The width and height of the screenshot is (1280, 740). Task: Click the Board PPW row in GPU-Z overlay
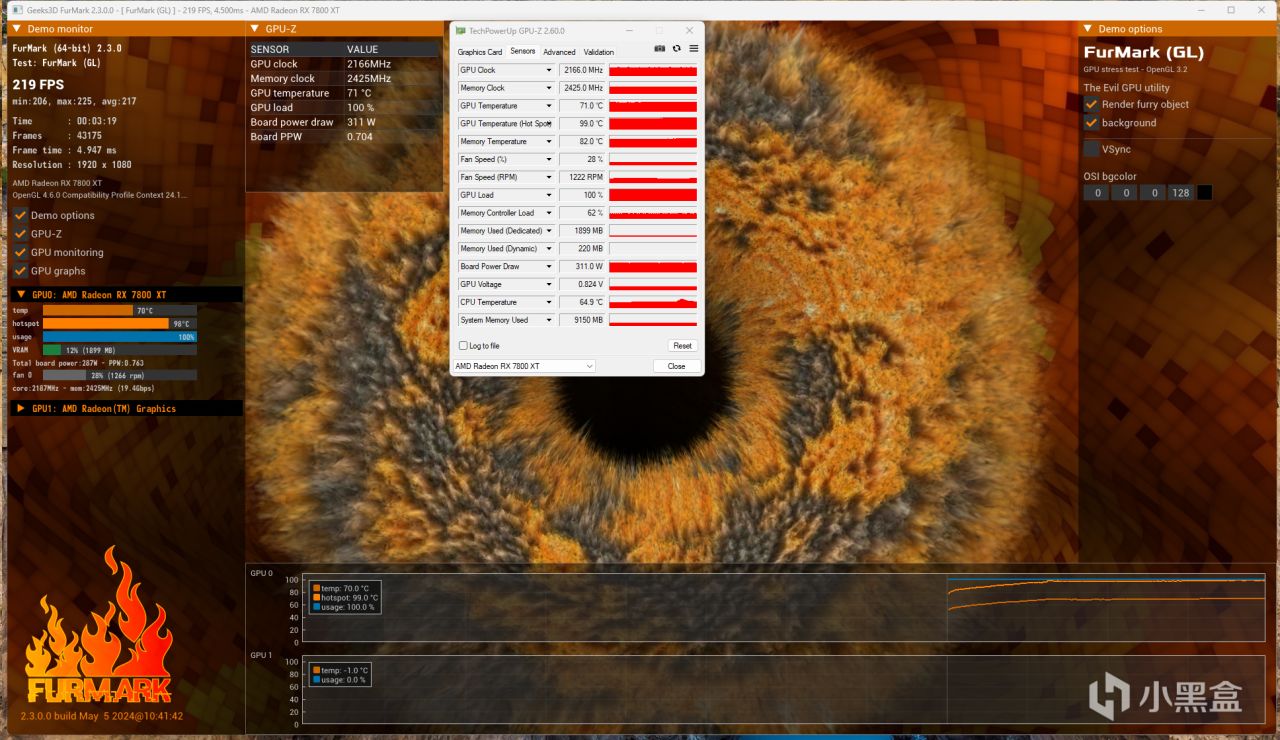[x=344, y=137]
